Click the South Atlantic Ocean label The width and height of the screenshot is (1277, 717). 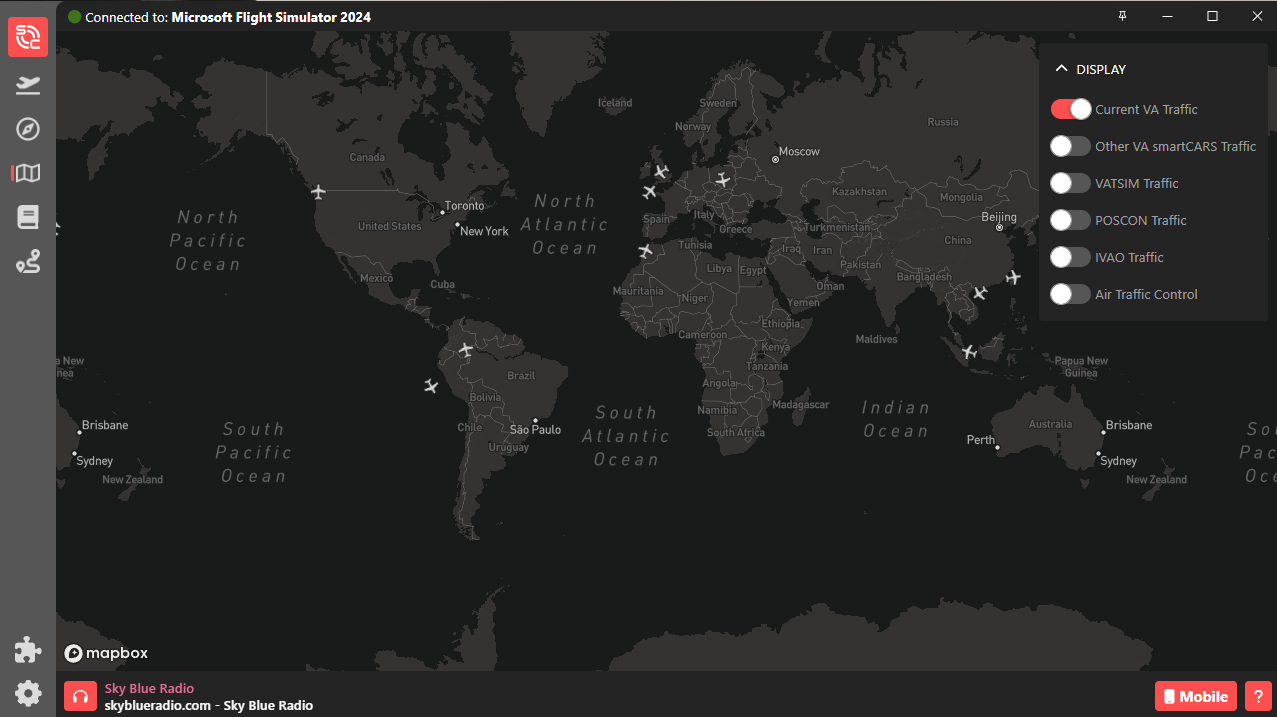click(626, 436)
